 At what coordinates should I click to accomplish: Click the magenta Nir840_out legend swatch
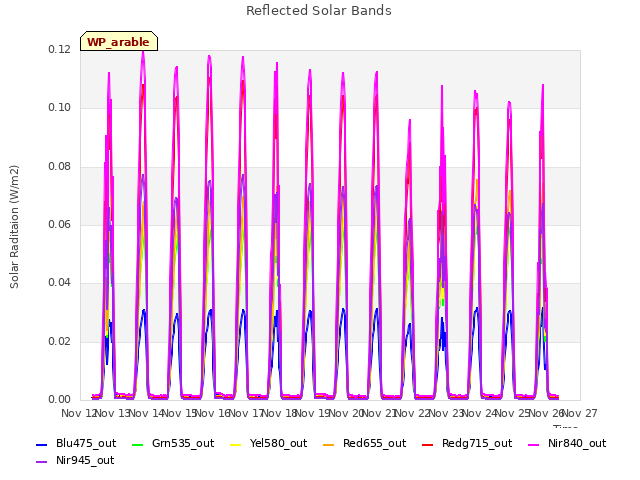click(x=533, y=444)
